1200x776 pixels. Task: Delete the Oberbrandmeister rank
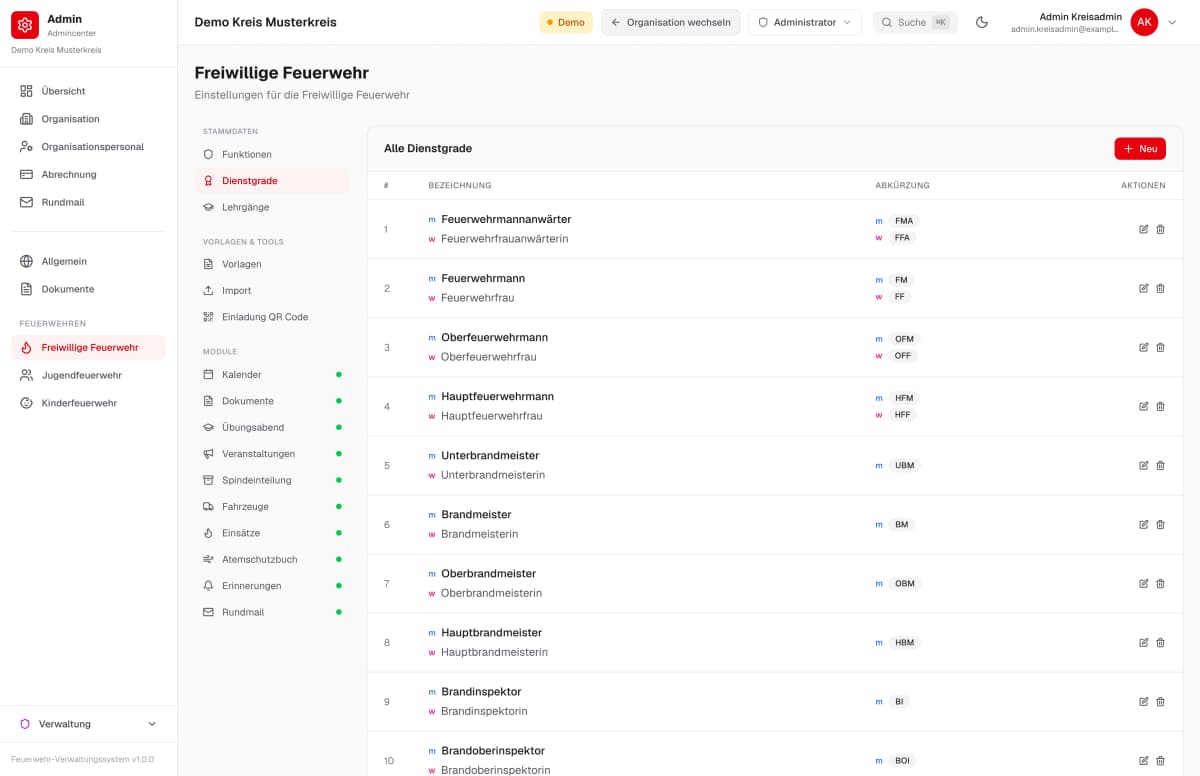[x=1160, y=583]
